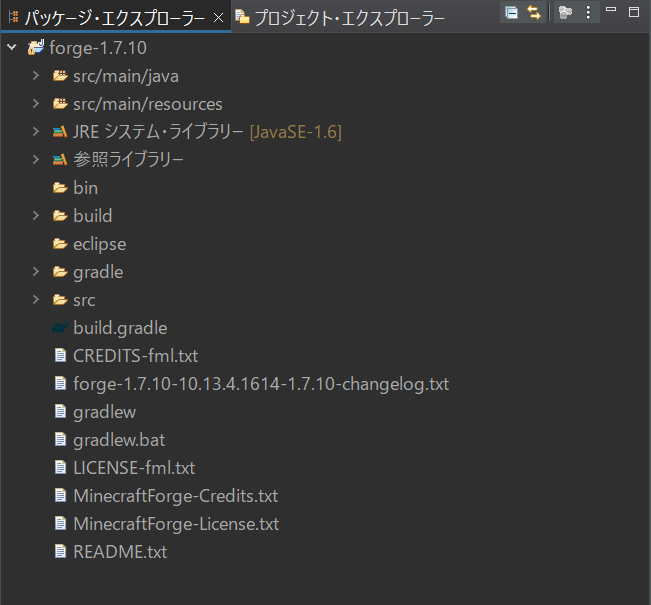
Task: Select the build.gradle file name
Action: 120,328
